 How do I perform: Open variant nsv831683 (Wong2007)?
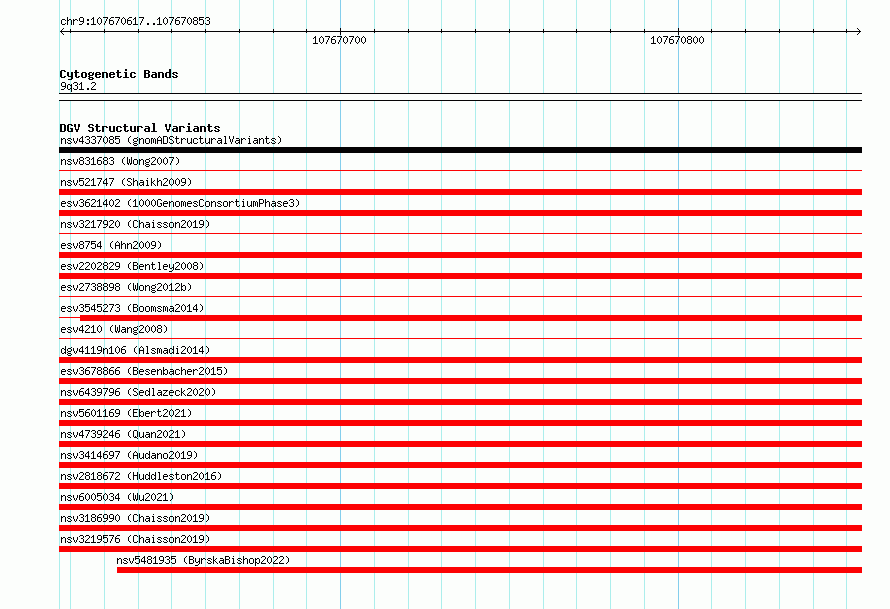click(120, 161)
